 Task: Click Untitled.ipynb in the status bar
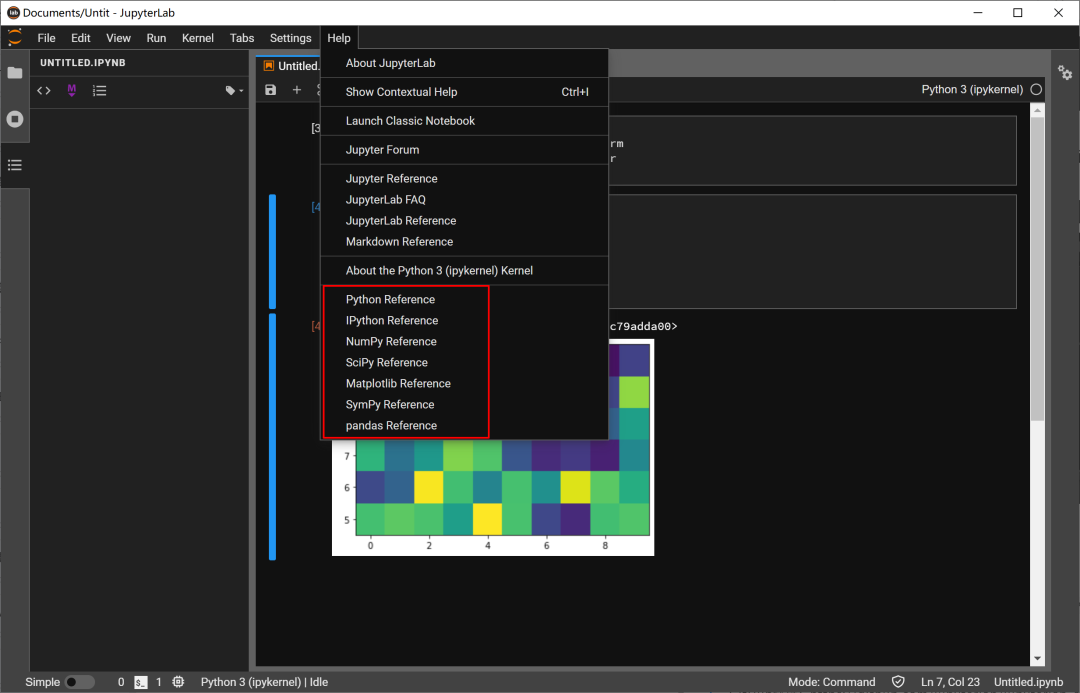coord(1028,682)
